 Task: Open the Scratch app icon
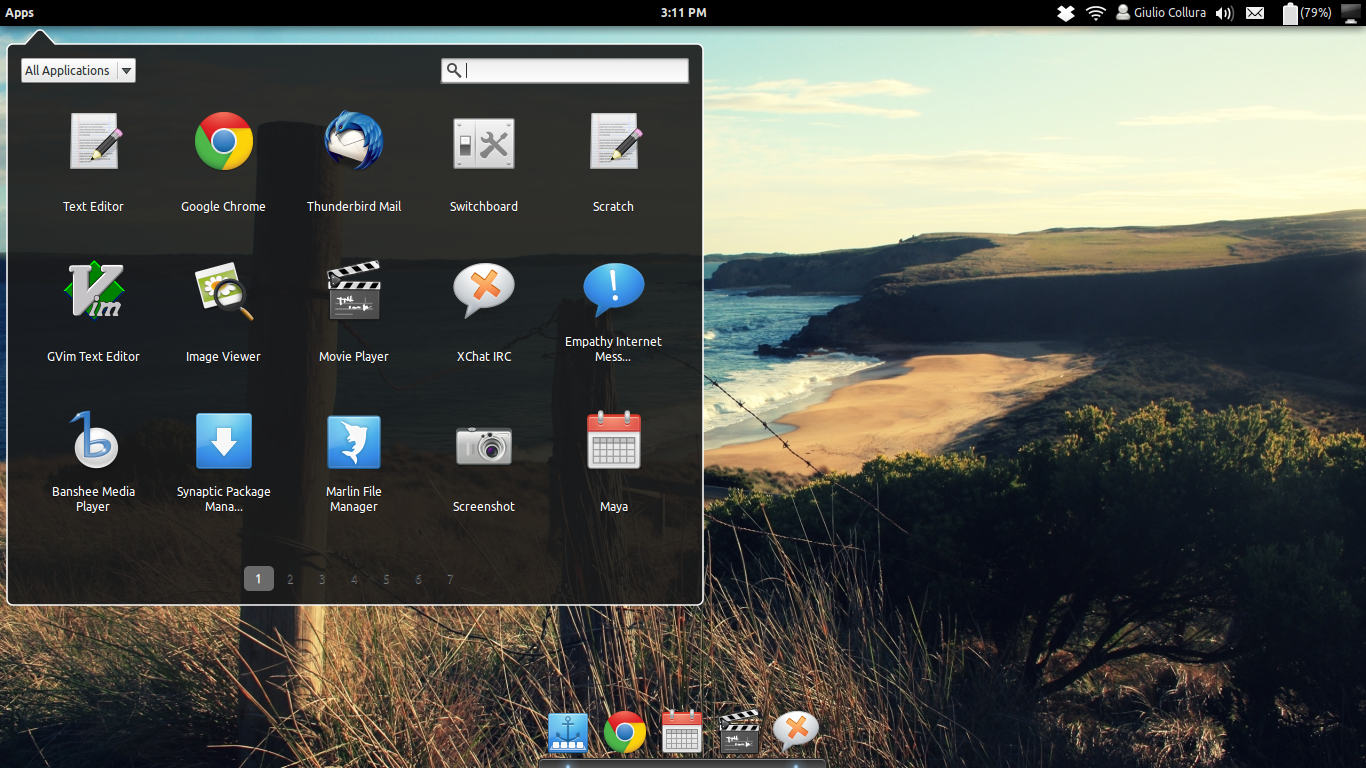click(614, 141)
